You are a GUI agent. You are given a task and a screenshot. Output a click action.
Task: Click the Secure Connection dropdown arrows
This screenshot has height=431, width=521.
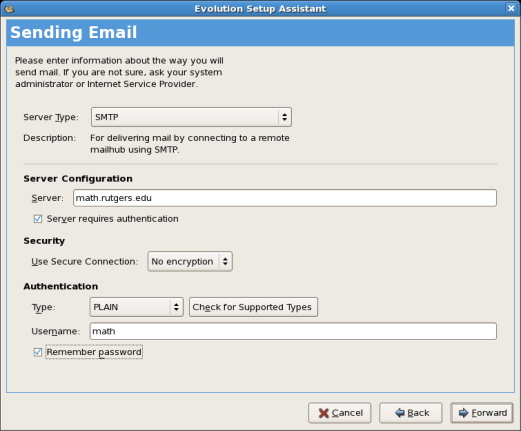tap(225, 262)
